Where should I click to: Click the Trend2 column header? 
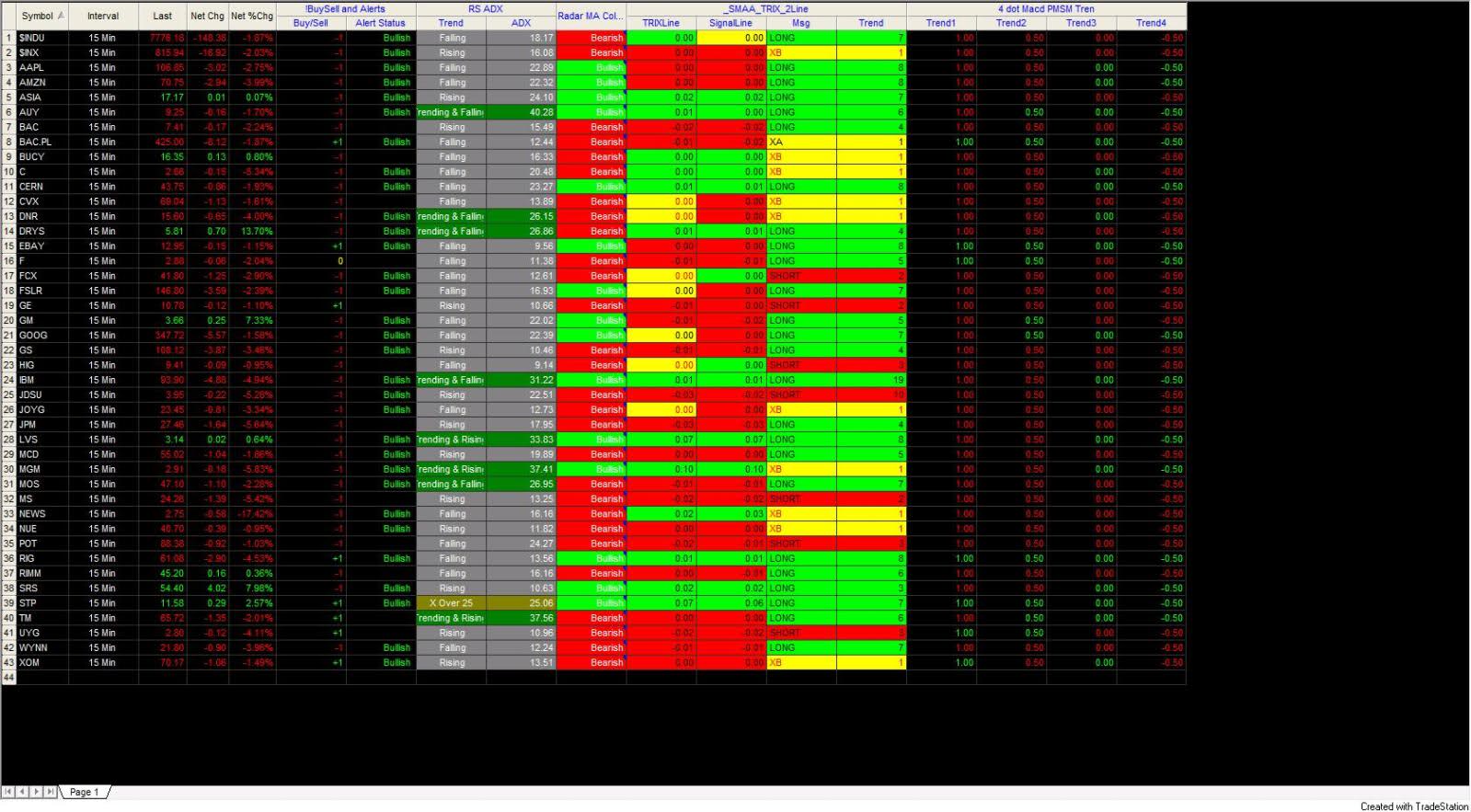point(1011,23)
